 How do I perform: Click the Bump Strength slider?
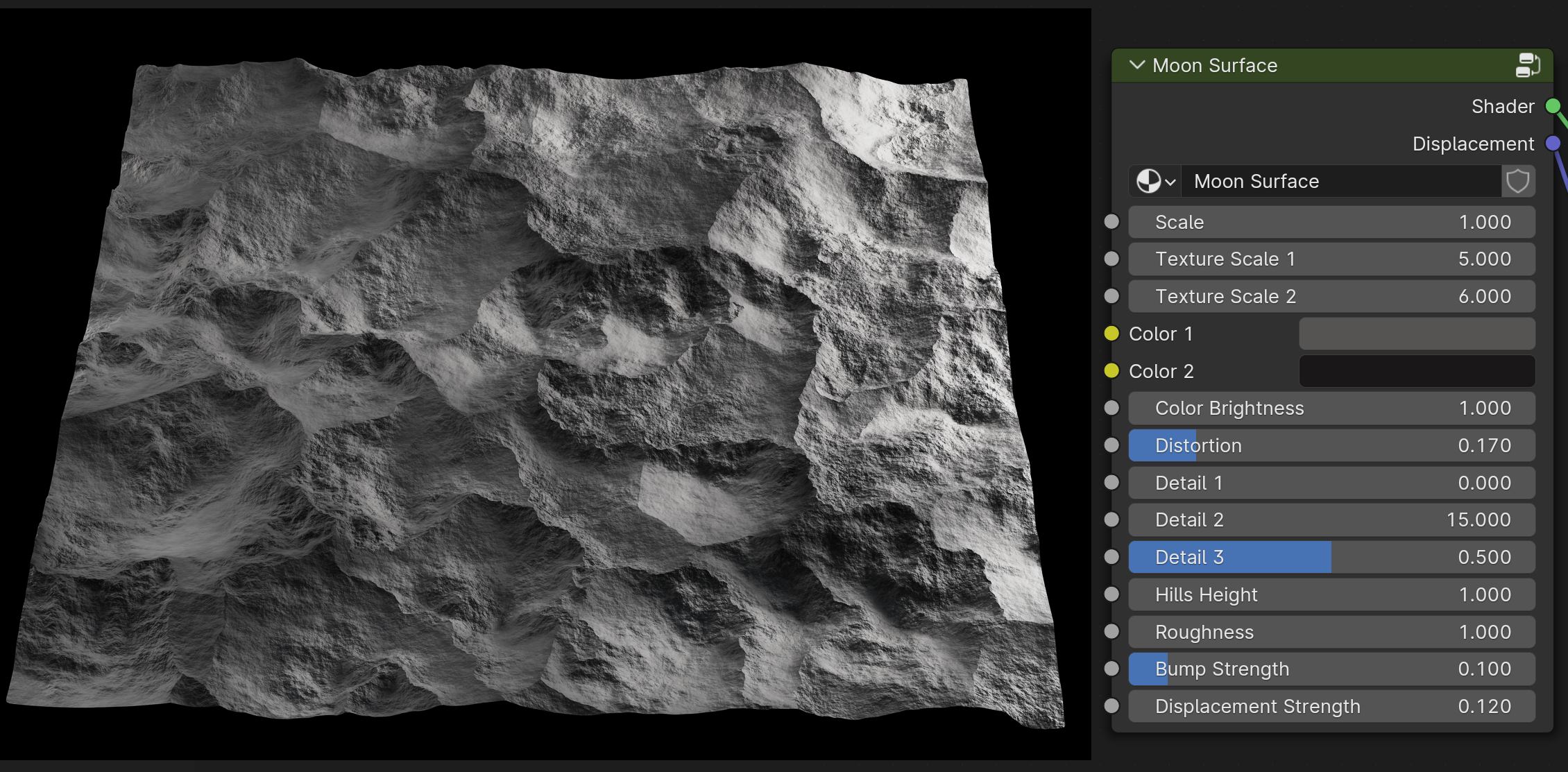[1331, 669]
